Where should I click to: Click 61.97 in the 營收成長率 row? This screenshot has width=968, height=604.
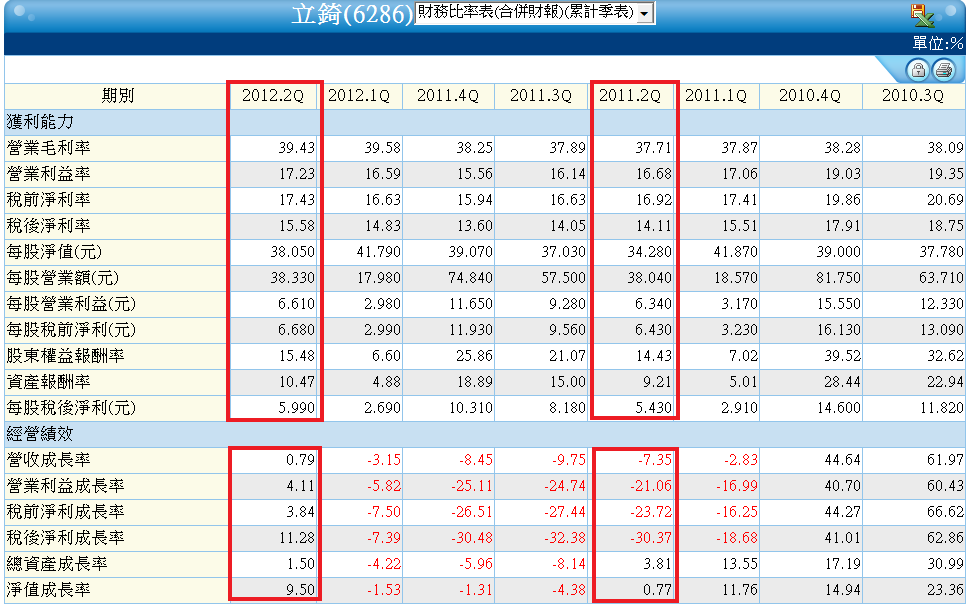pos(945,459)
